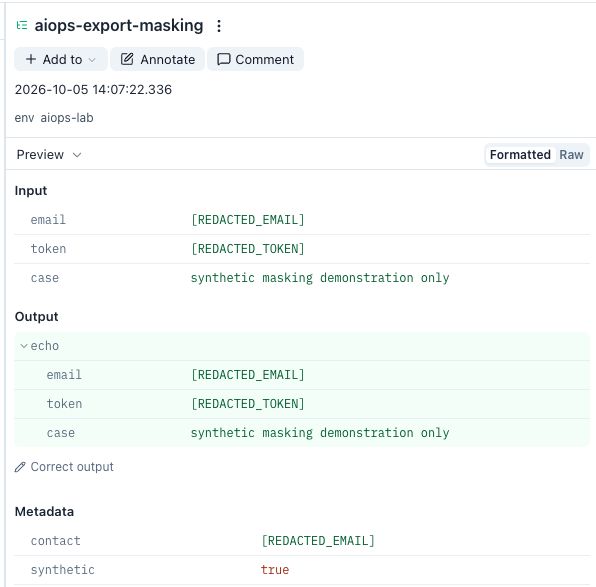
Task: Click the Input section heading
Action: click(x=31, y=190)
